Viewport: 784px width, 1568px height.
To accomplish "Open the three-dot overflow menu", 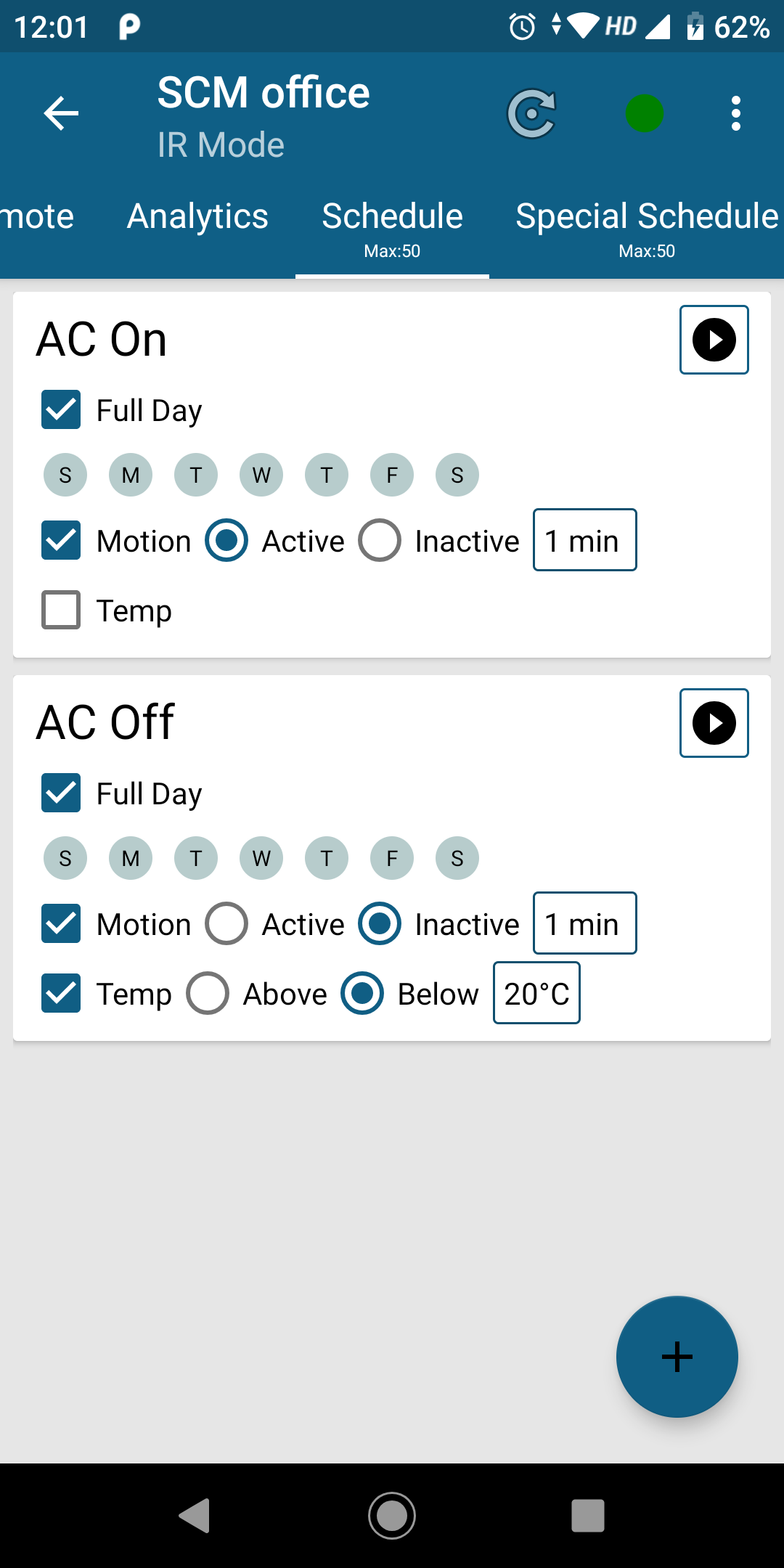I will tap(736, 113).
